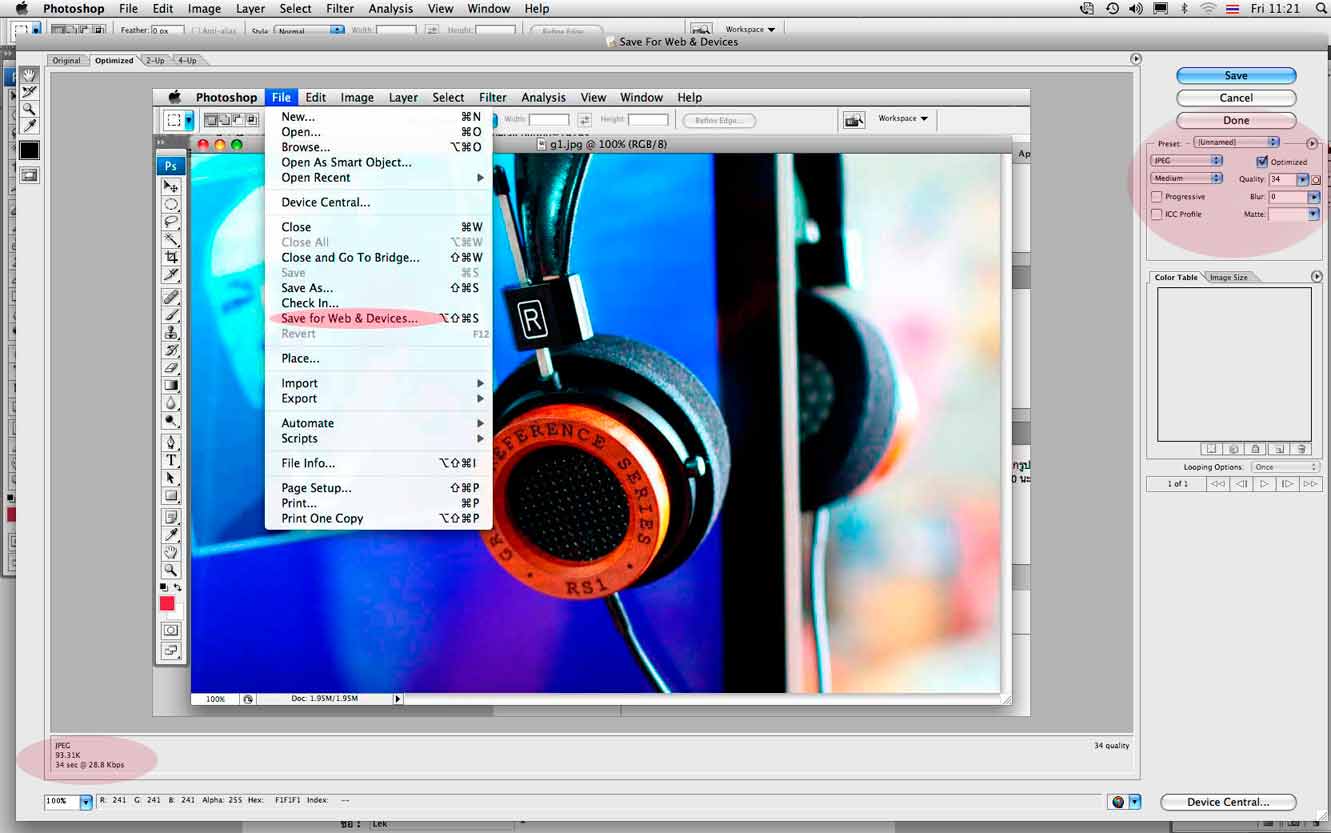Click the web-shift cube icon under color table
The image size is (1331, 833).
click(x=1233, y=449)
